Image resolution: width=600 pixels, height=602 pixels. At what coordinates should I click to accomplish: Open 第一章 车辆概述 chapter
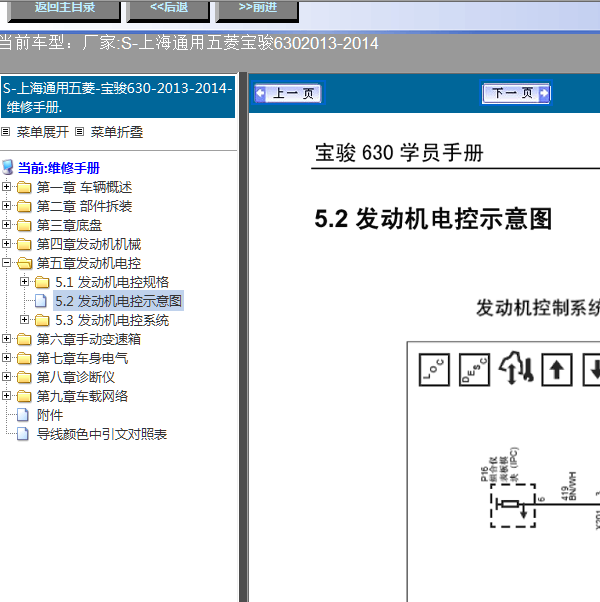coord(84,187)
